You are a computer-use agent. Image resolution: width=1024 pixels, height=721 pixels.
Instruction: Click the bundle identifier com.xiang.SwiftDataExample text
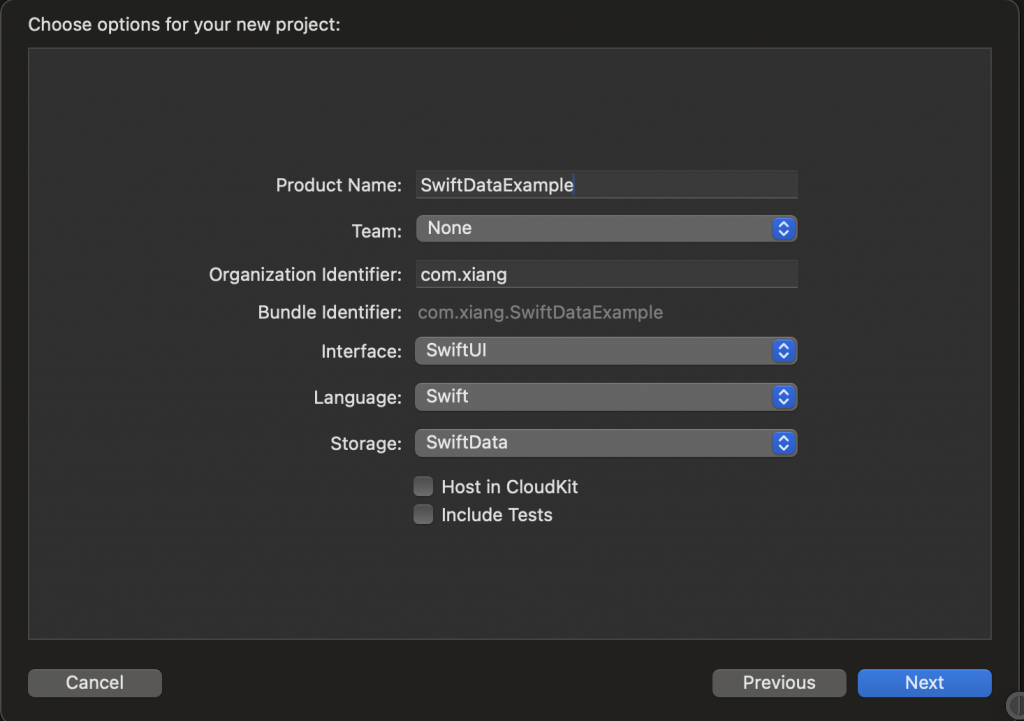(540, 312)
